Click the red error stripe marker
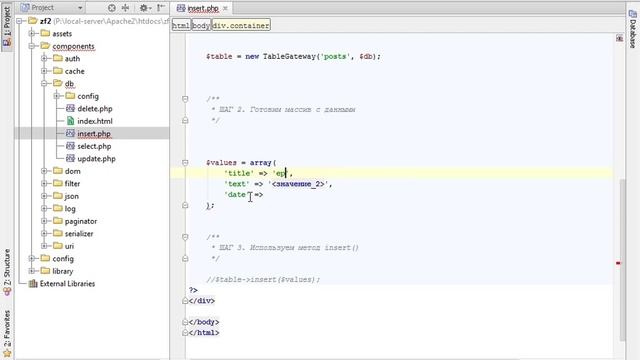Viewport: 640px width, 360px height. 618,263
